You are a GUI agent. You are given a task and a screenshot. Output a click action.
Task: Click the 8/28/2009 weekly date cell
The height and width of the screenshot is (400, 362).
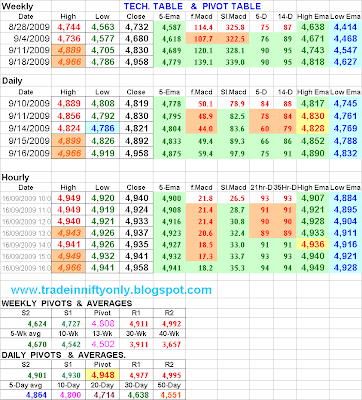pyautogui.click(x=26, y=27)
